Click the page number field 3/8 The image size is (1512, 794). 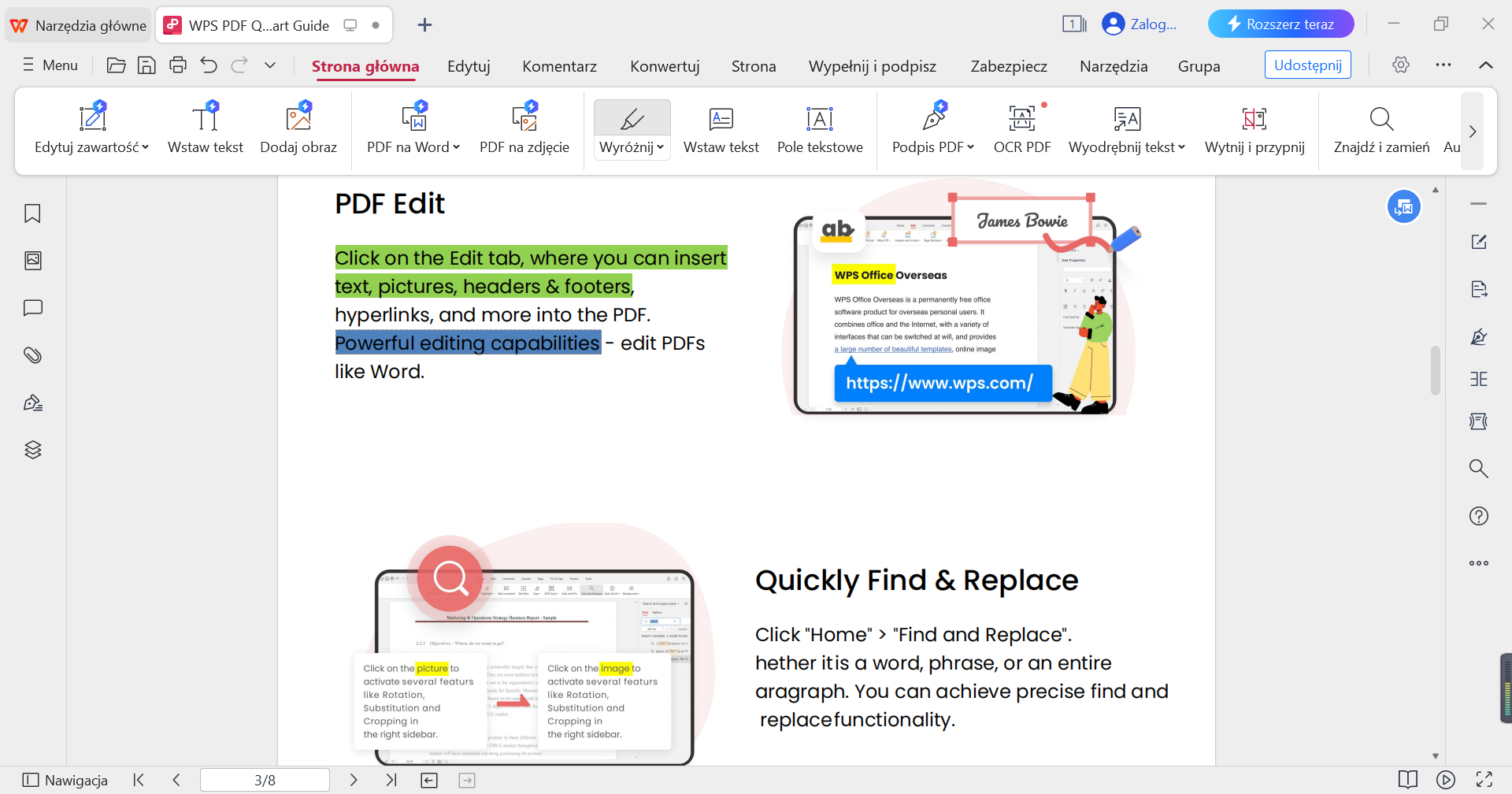(265, 780)
